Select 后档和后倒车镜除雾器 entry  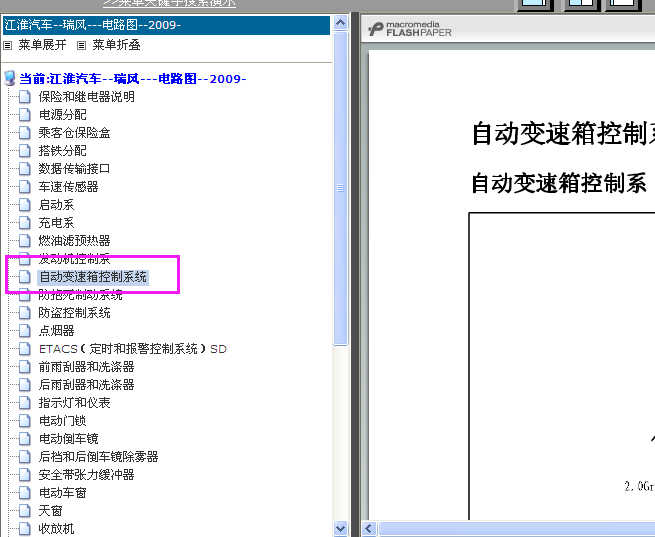click(99, 456)
